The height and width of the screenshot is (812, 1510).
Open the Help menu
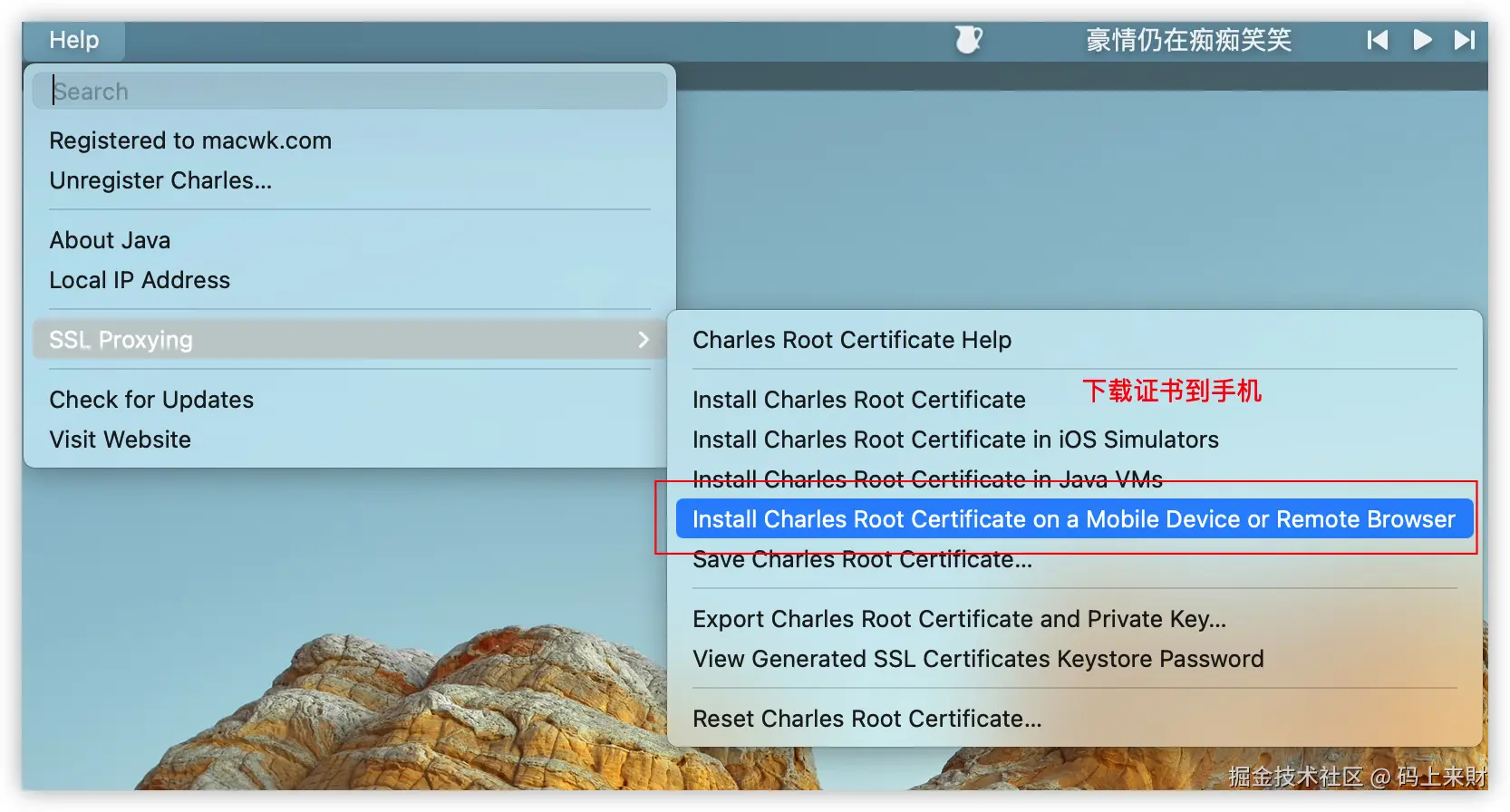pyautogui.click(x=74, y=40)
